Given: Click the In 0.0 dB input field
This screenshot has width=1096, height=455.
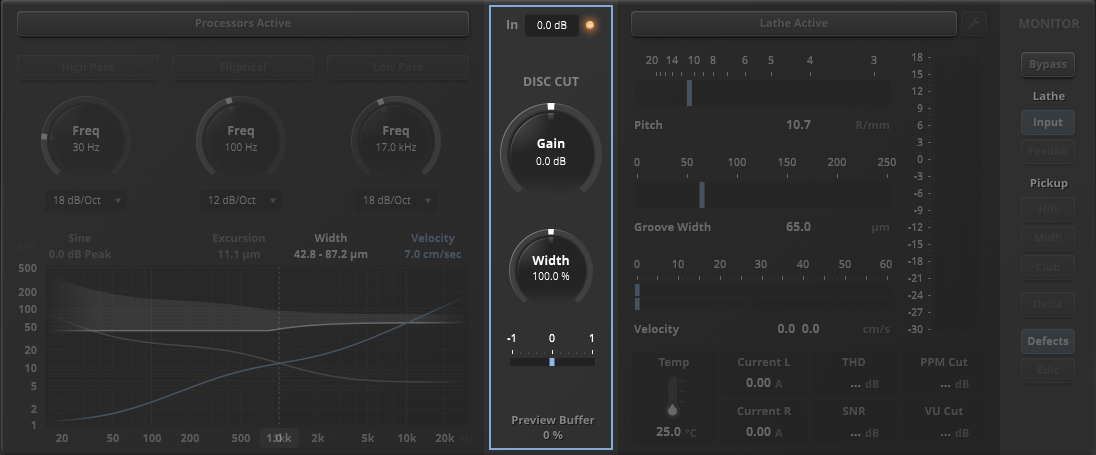Looking at the screenshot, I should (x=552, y=25).
